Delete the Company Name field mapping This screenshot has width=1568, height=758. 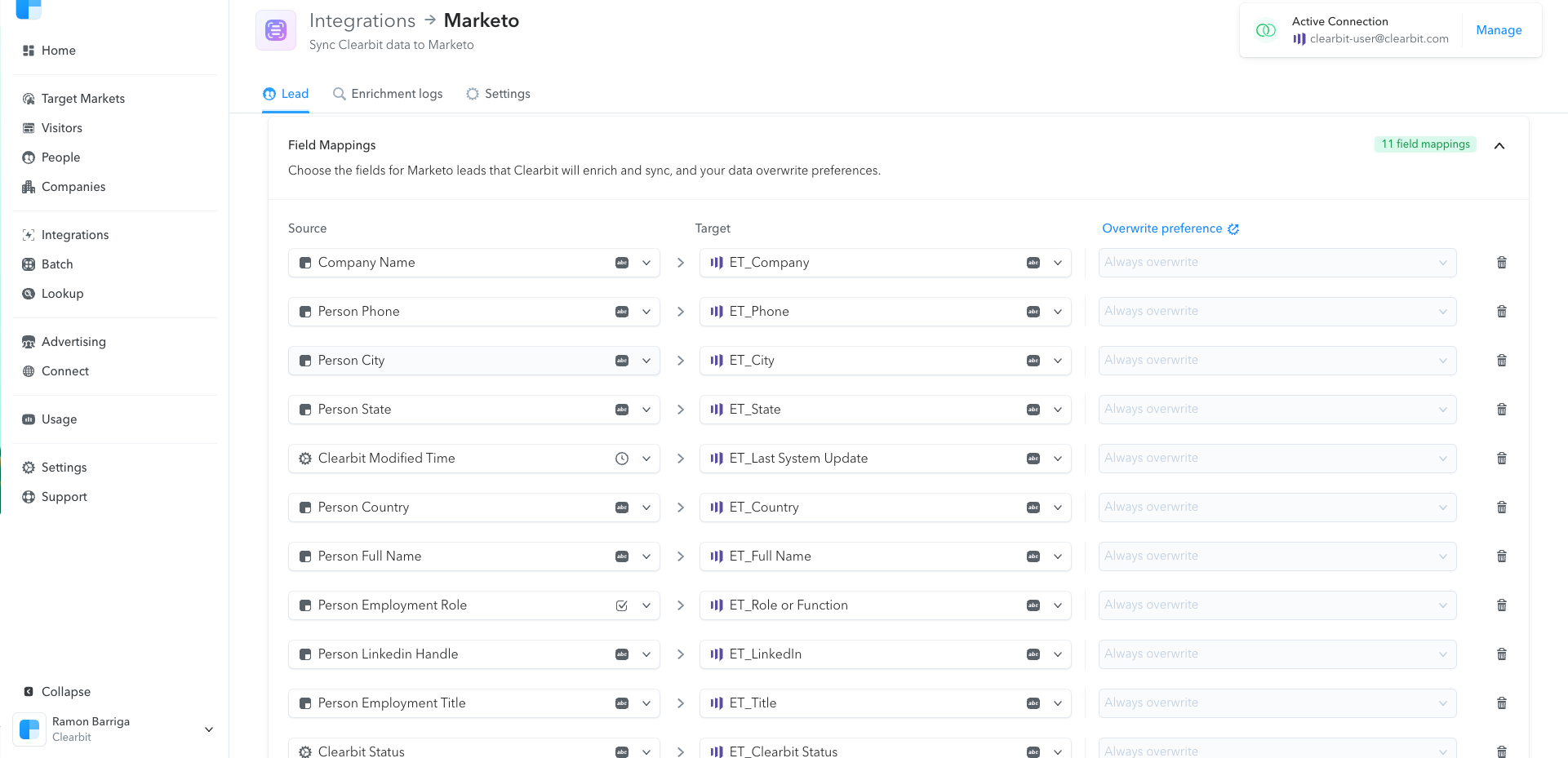(1501, 263)
